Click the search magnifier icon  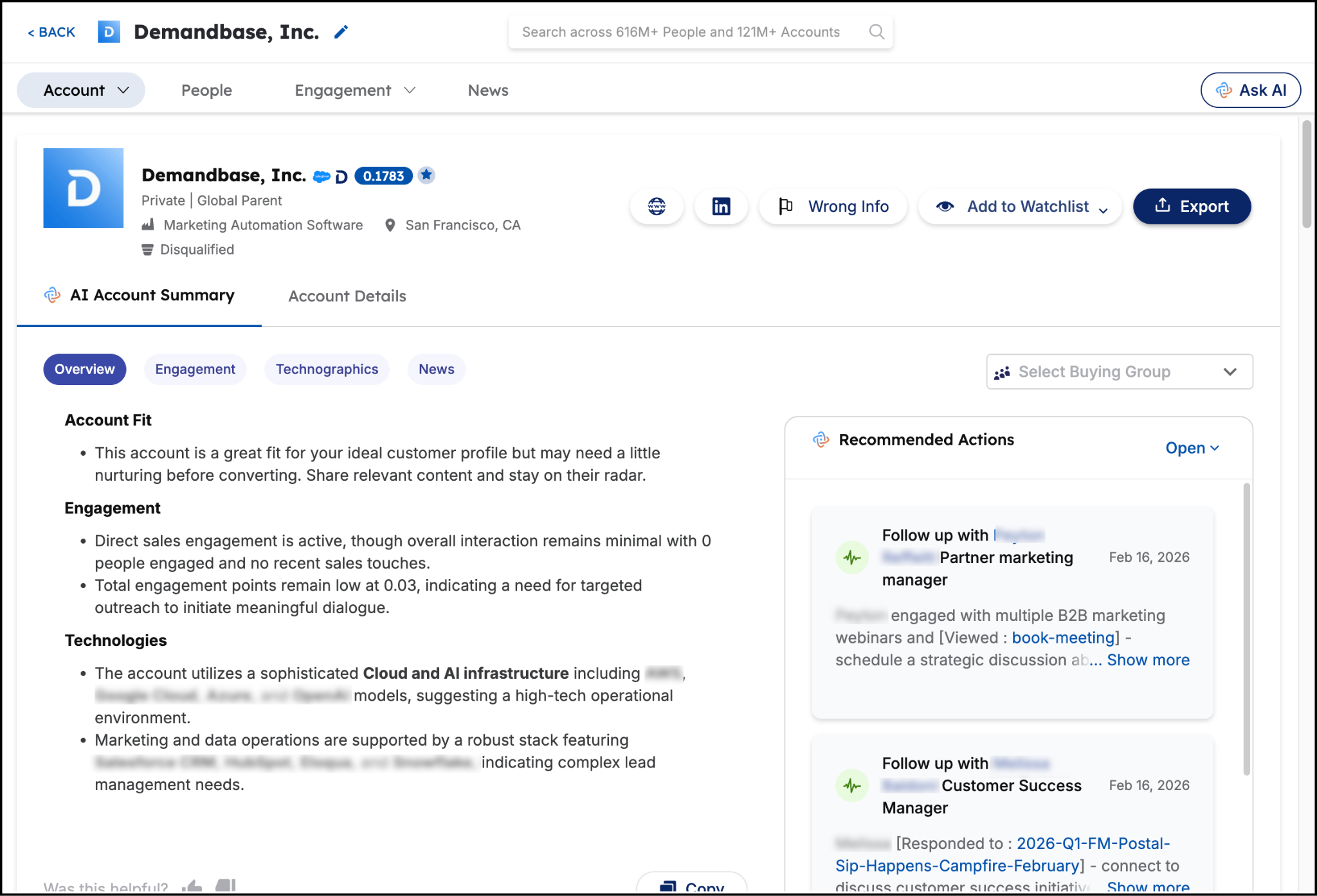876,31
